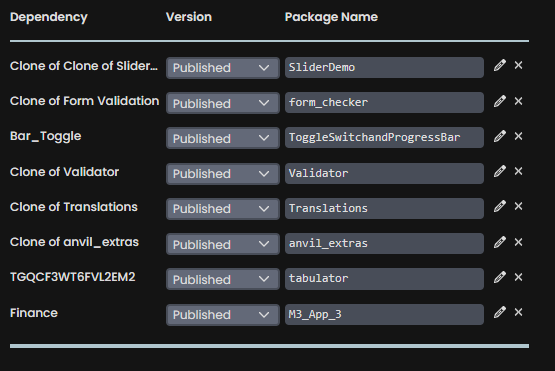This screenshot has width=555, height=371.
Task: Select a version for the TGQCF3WT6FVL2EM2 dependency
Action: [x=223, y=279]
